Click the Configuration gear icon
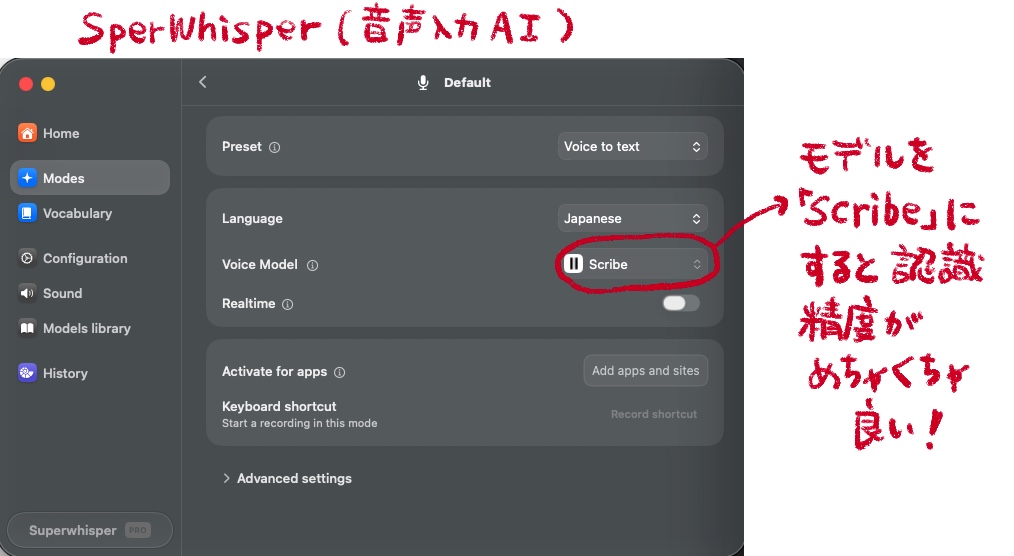Screen dimensions: 1014x556 27,258
